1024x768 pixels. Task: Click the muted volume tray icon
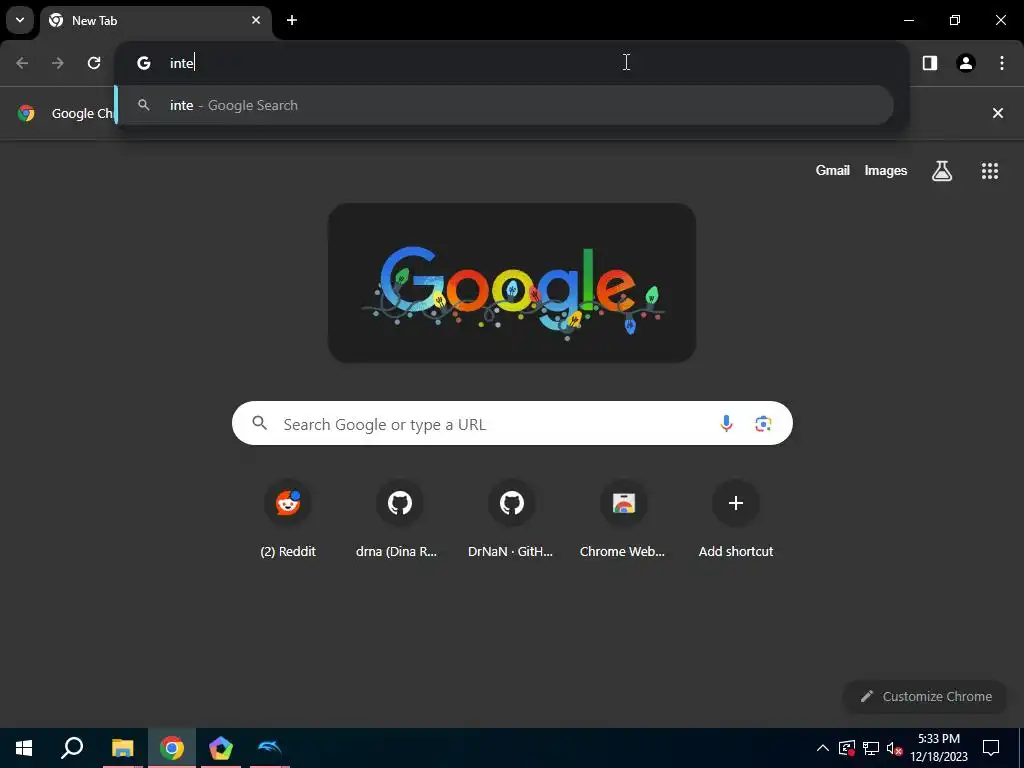895,748
